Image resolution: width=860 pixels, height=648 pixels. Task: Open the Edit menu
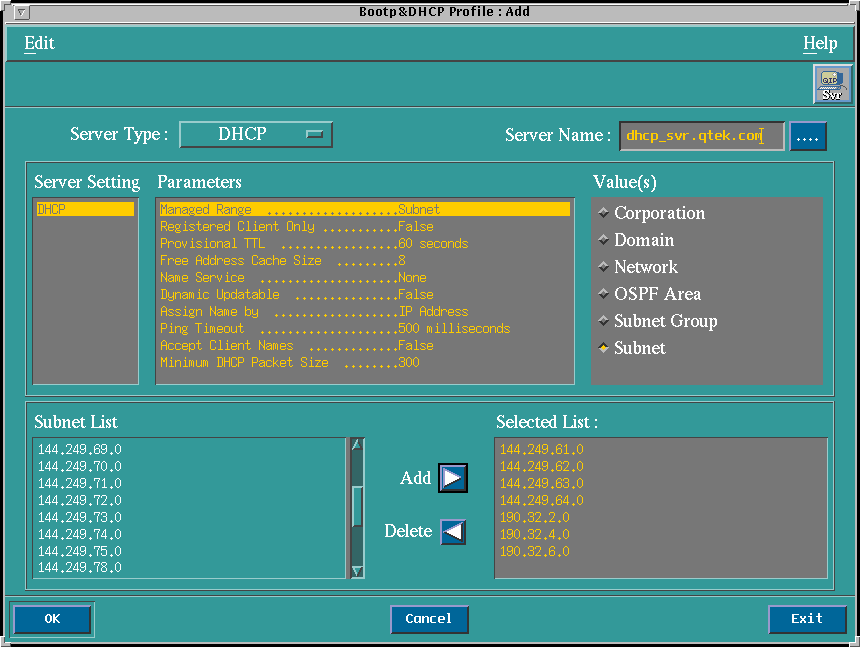point(39,43)
